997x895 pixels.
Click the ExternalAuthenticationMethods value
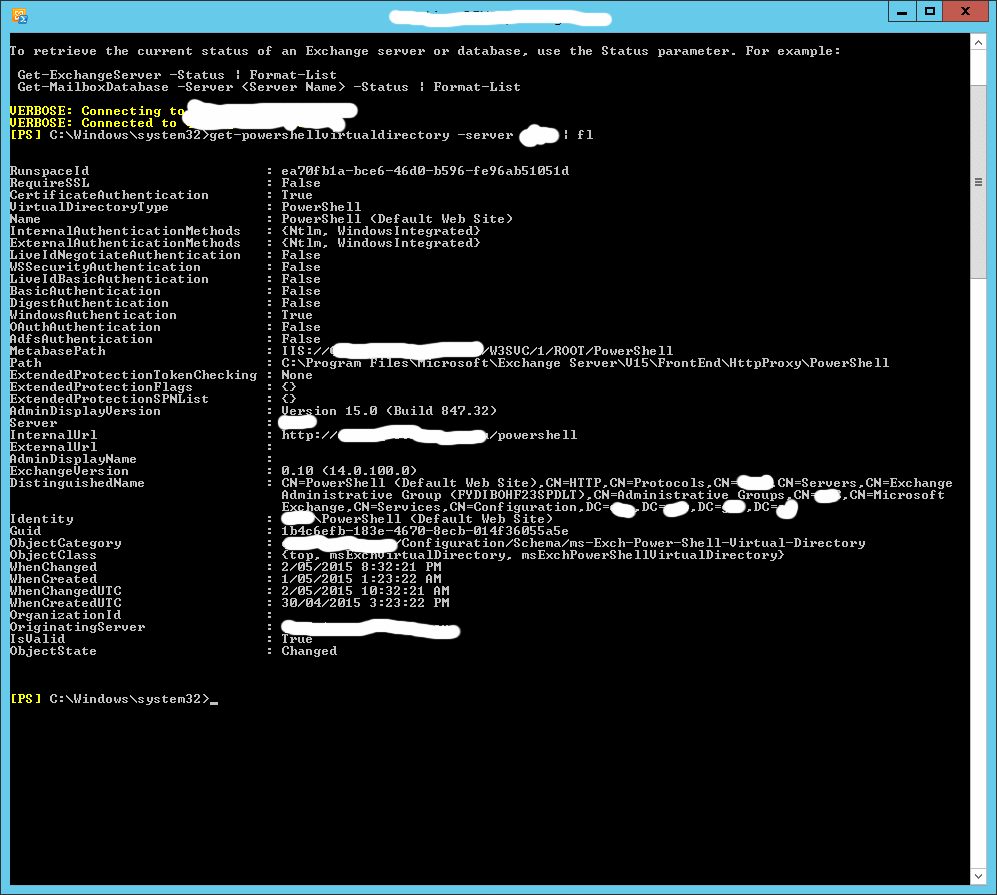[381, 243]
